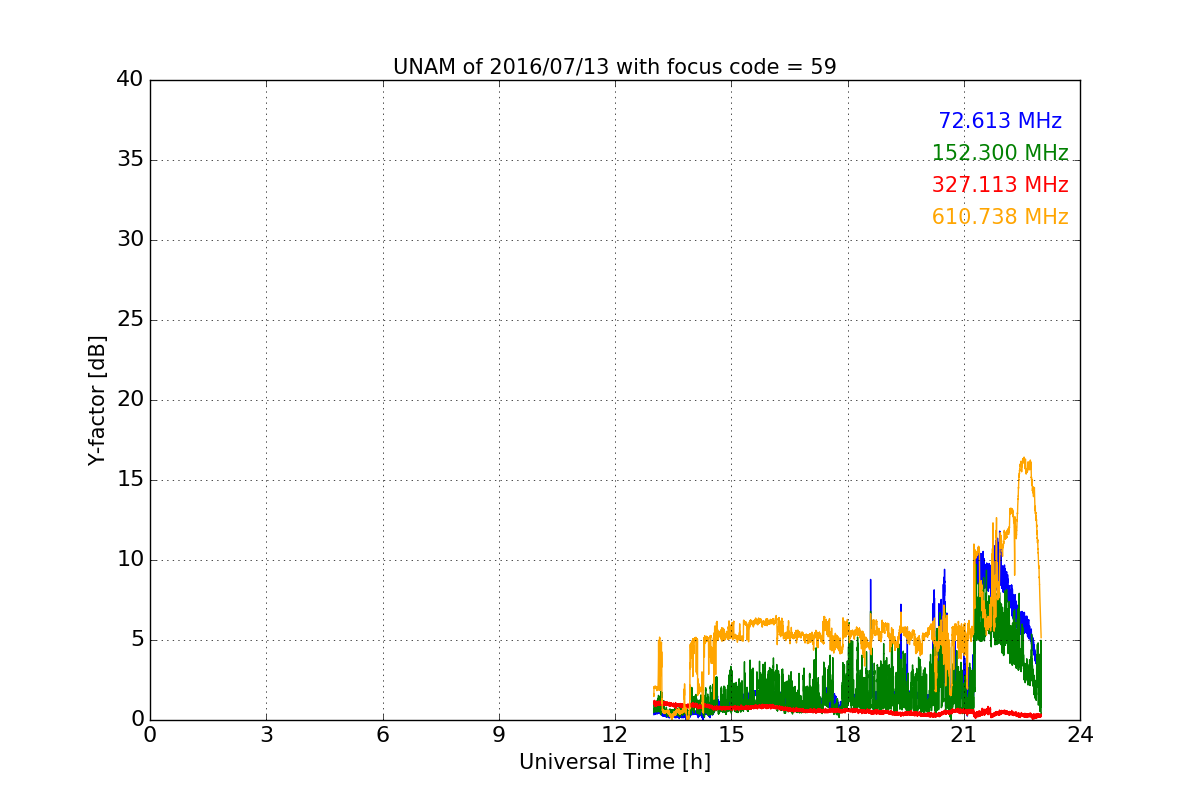This screenshot has width=1200, height=800.
Task: Click the x-axis tick label 6
Action: (x=382, y=735)
